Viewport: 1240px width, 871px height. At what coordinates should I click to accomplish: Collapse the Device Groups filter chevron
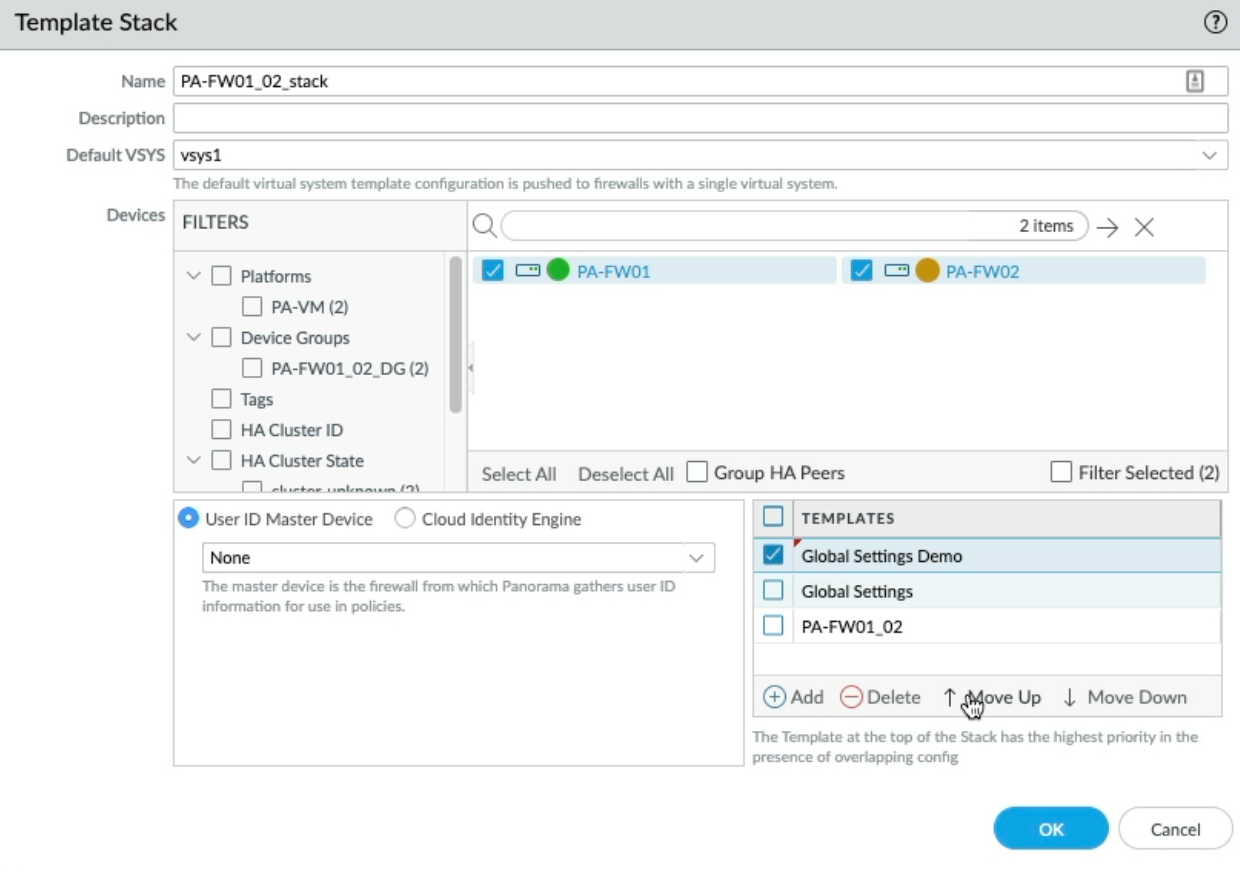[x=193, y=338]
